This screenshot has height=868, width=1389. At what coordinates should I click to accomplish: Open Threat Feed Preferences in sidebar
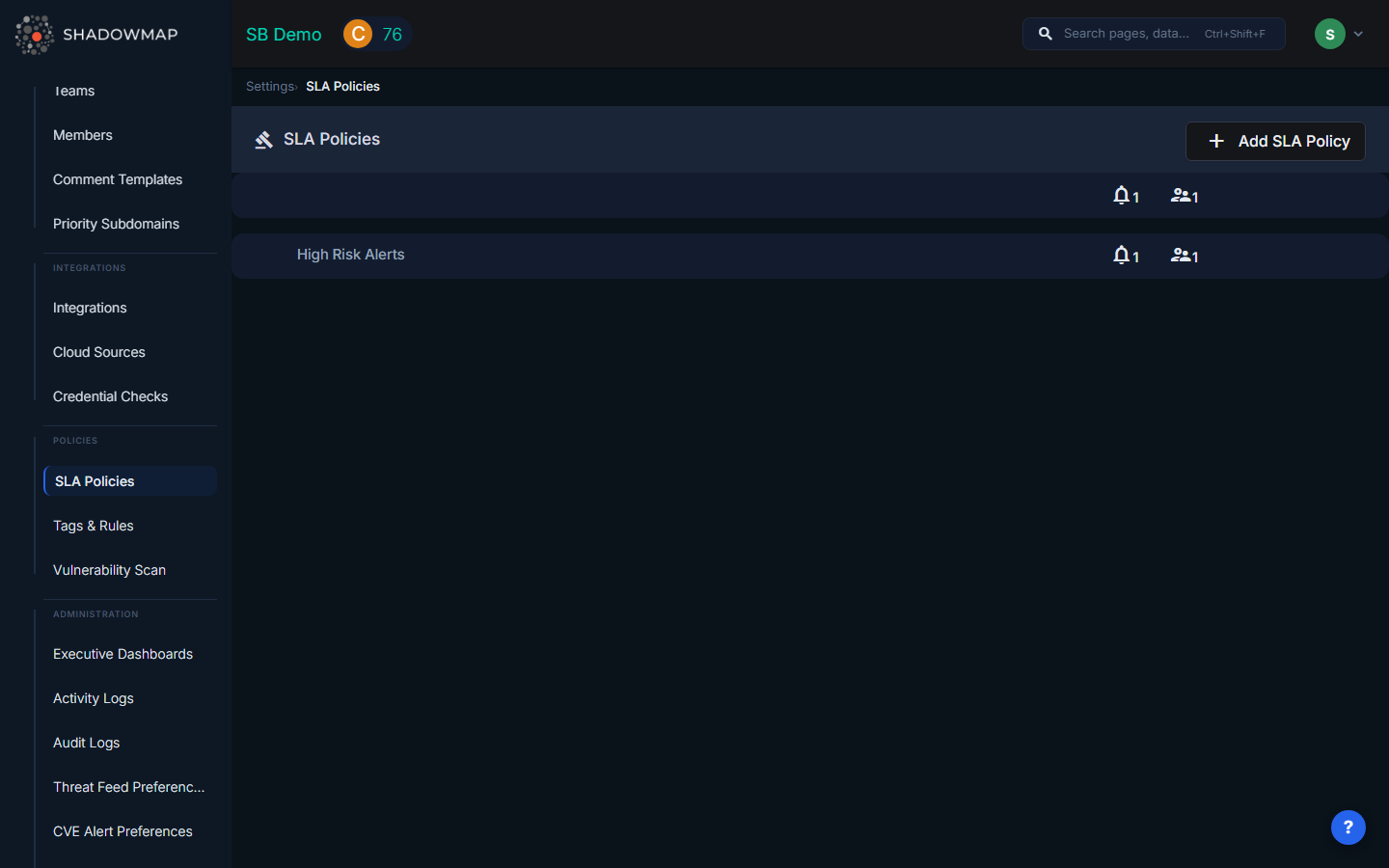click(x=128, y=787)
